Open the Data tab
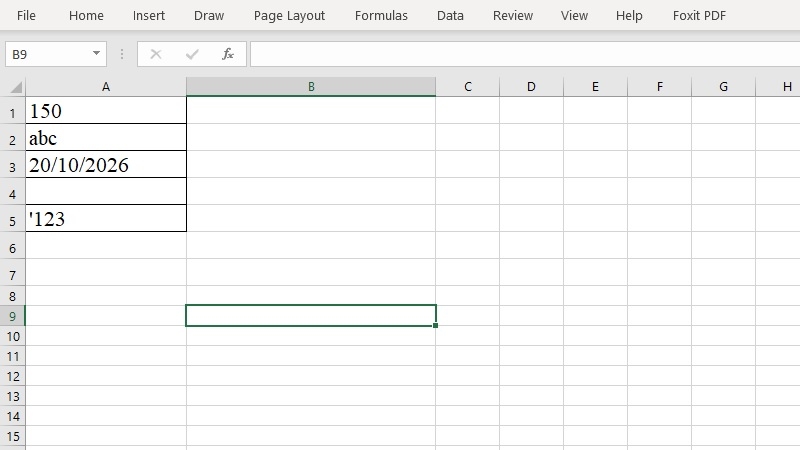 [x=450, y=15]
